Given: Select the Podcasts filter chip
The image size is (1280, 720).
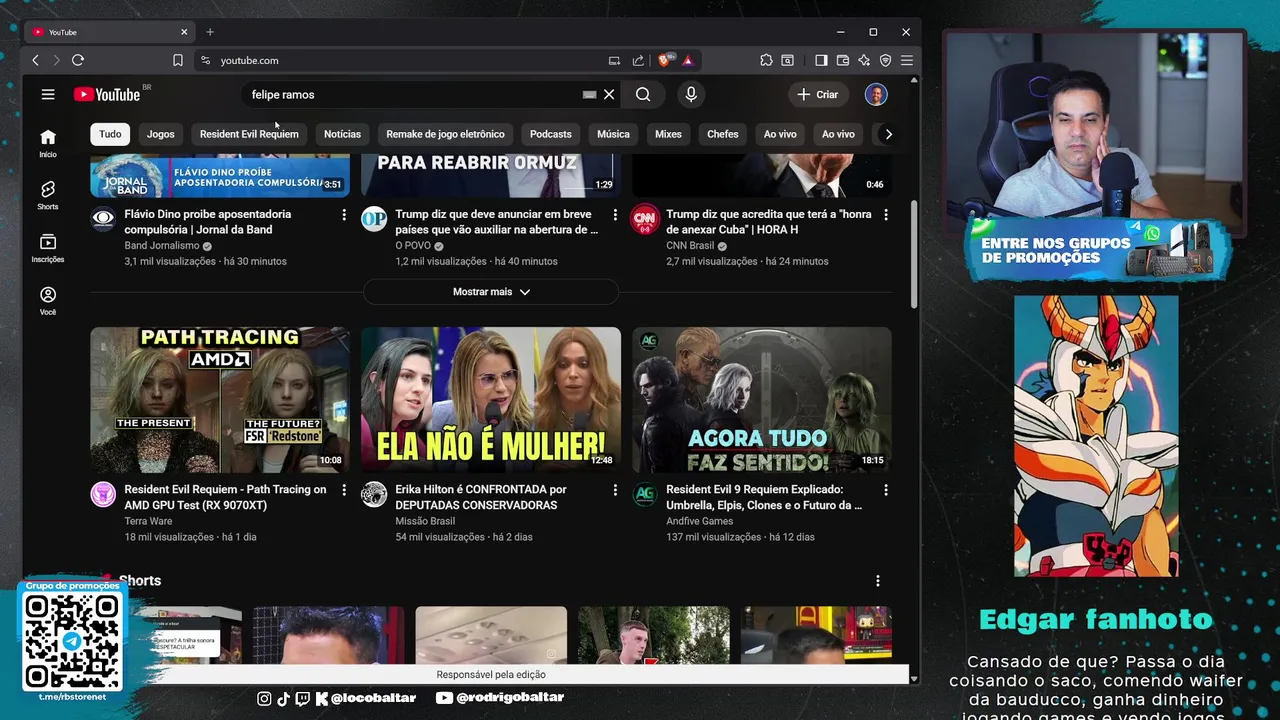Looking at the screenshot, I should click(x=551, y=134).
